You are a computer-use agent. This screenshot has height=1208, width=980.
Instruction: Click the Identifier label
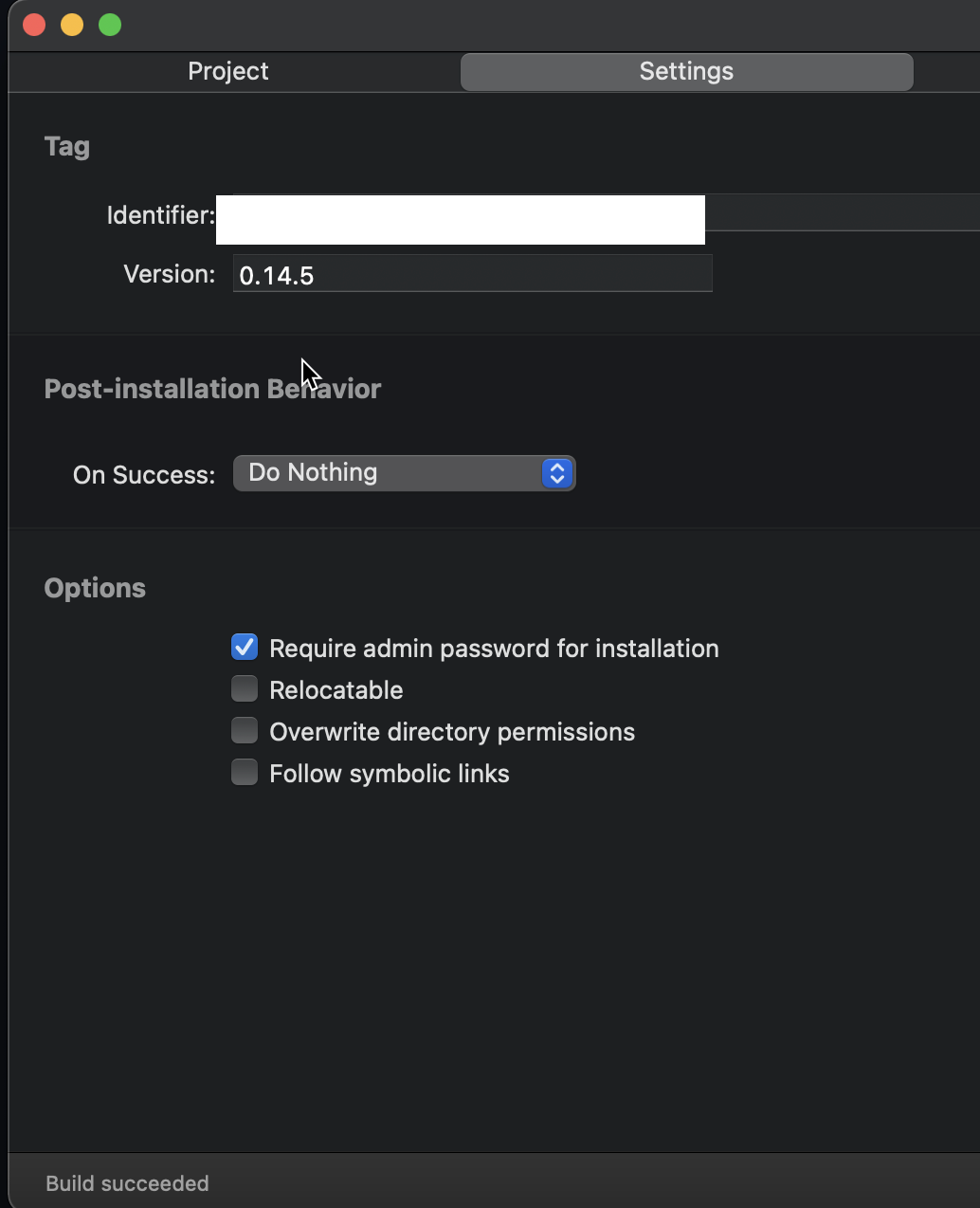[x=159, y=215]
